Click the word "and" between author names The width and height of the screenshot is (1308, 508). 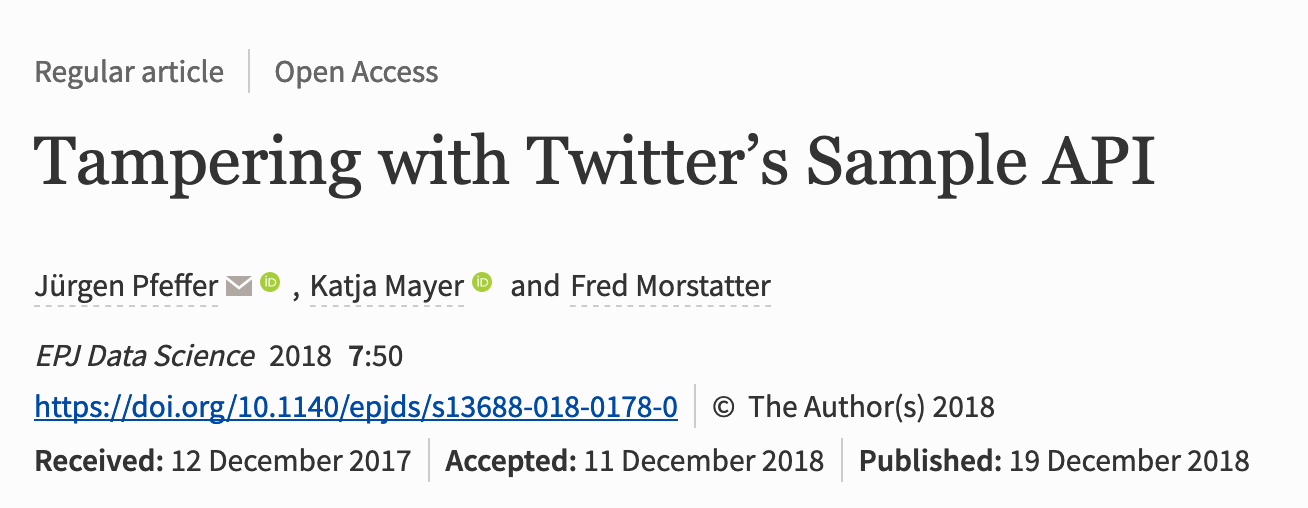(535, 287)
